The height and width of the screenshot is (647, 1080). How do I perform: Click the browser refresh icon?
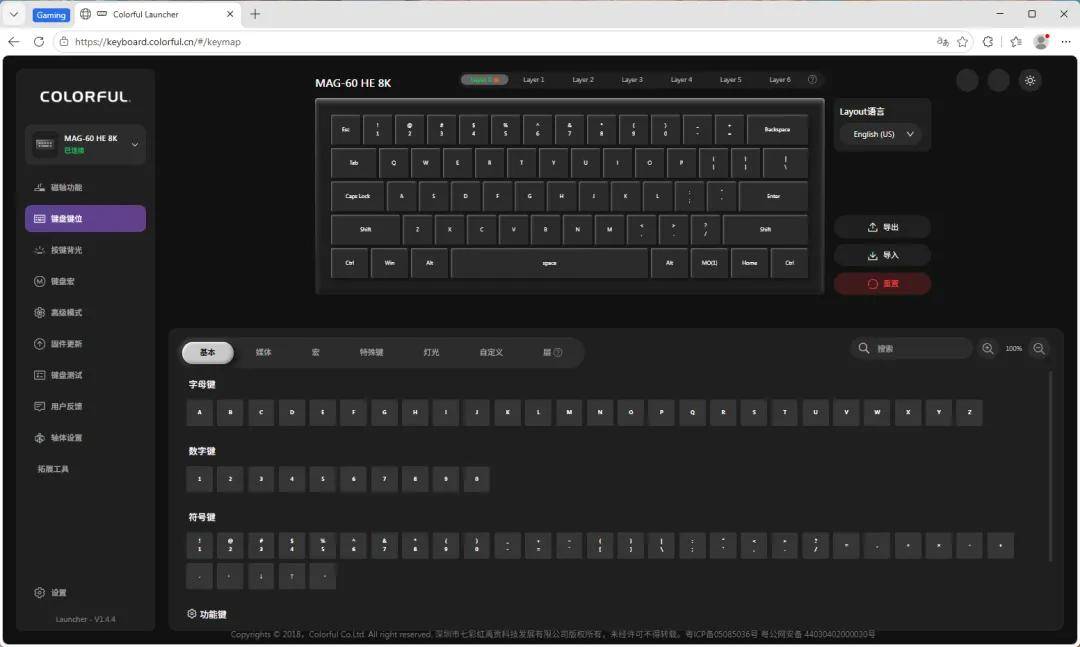(39, 41)
